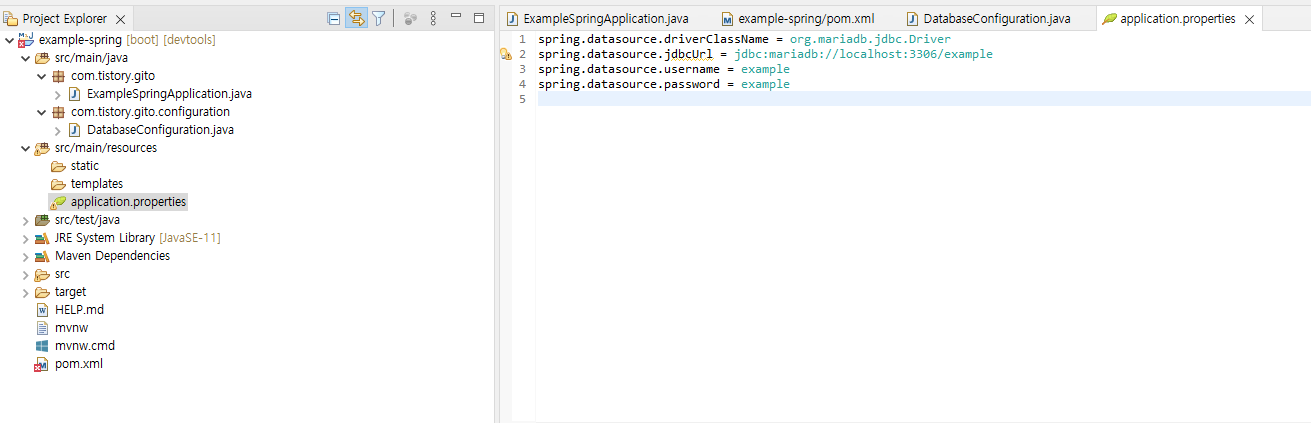Expand the src folder node
Viewport: 1311px width, 423px height.
[25, 274]
